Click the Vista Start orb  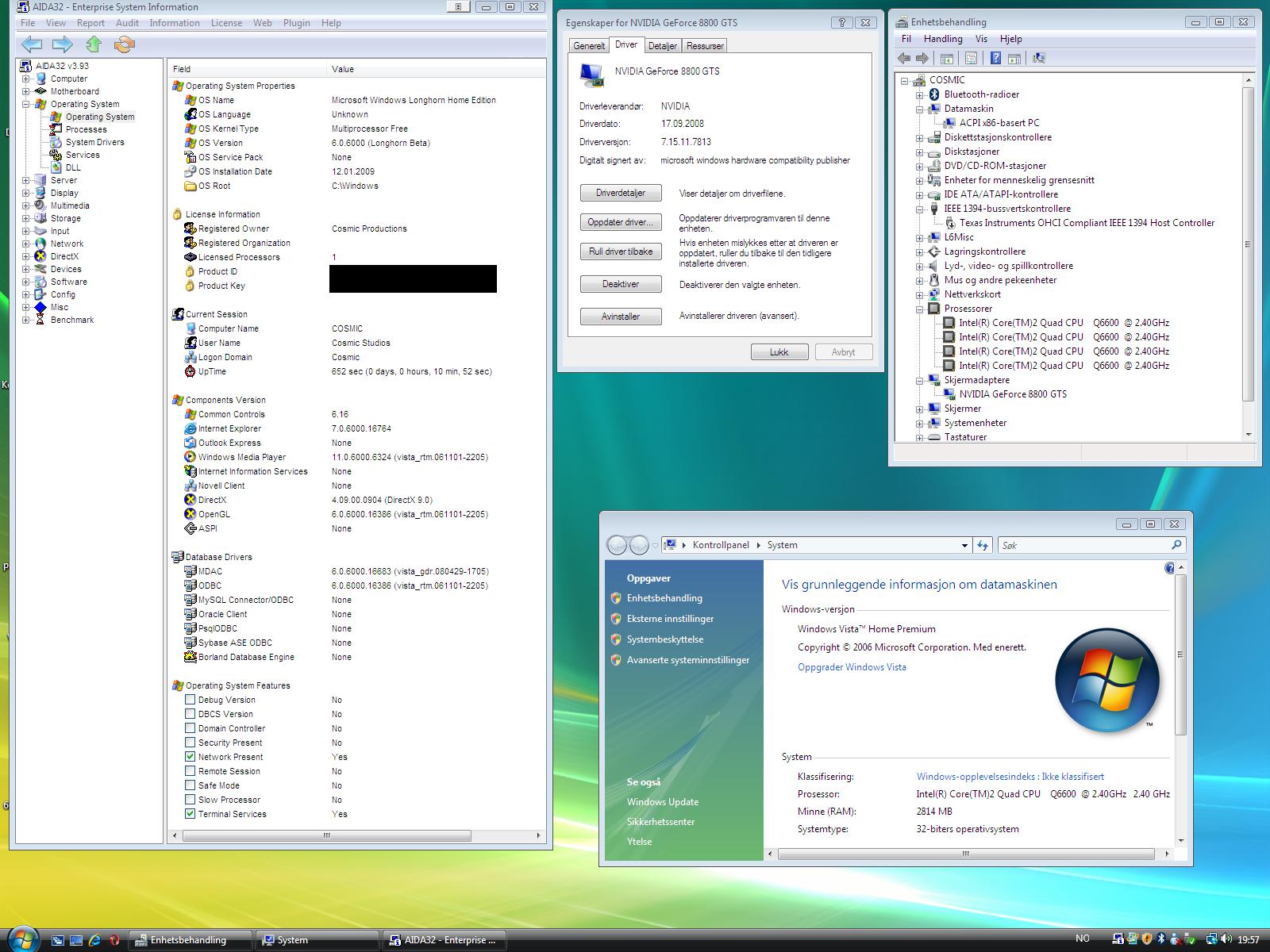point(22,939)
